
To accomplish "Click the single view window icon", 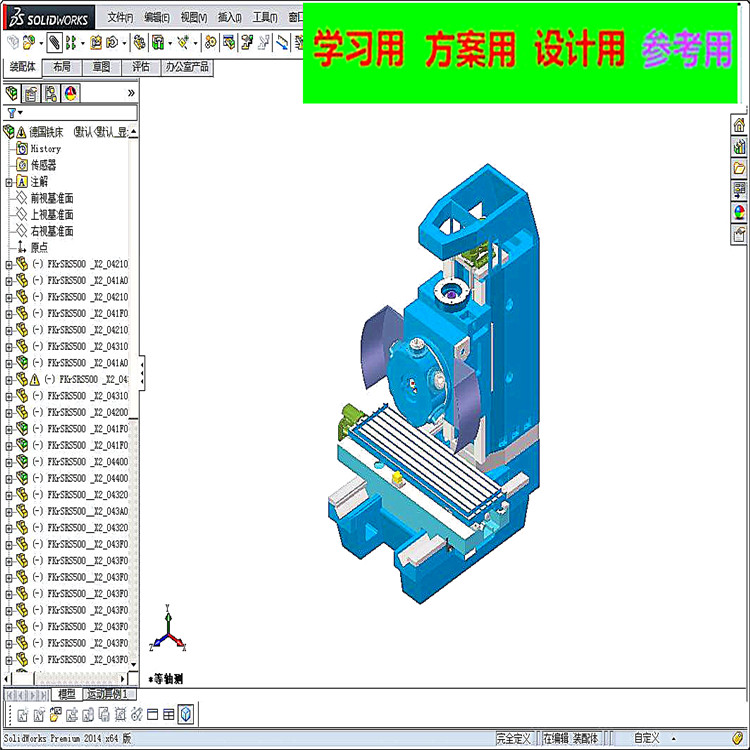I will click(x=153, y=715).
